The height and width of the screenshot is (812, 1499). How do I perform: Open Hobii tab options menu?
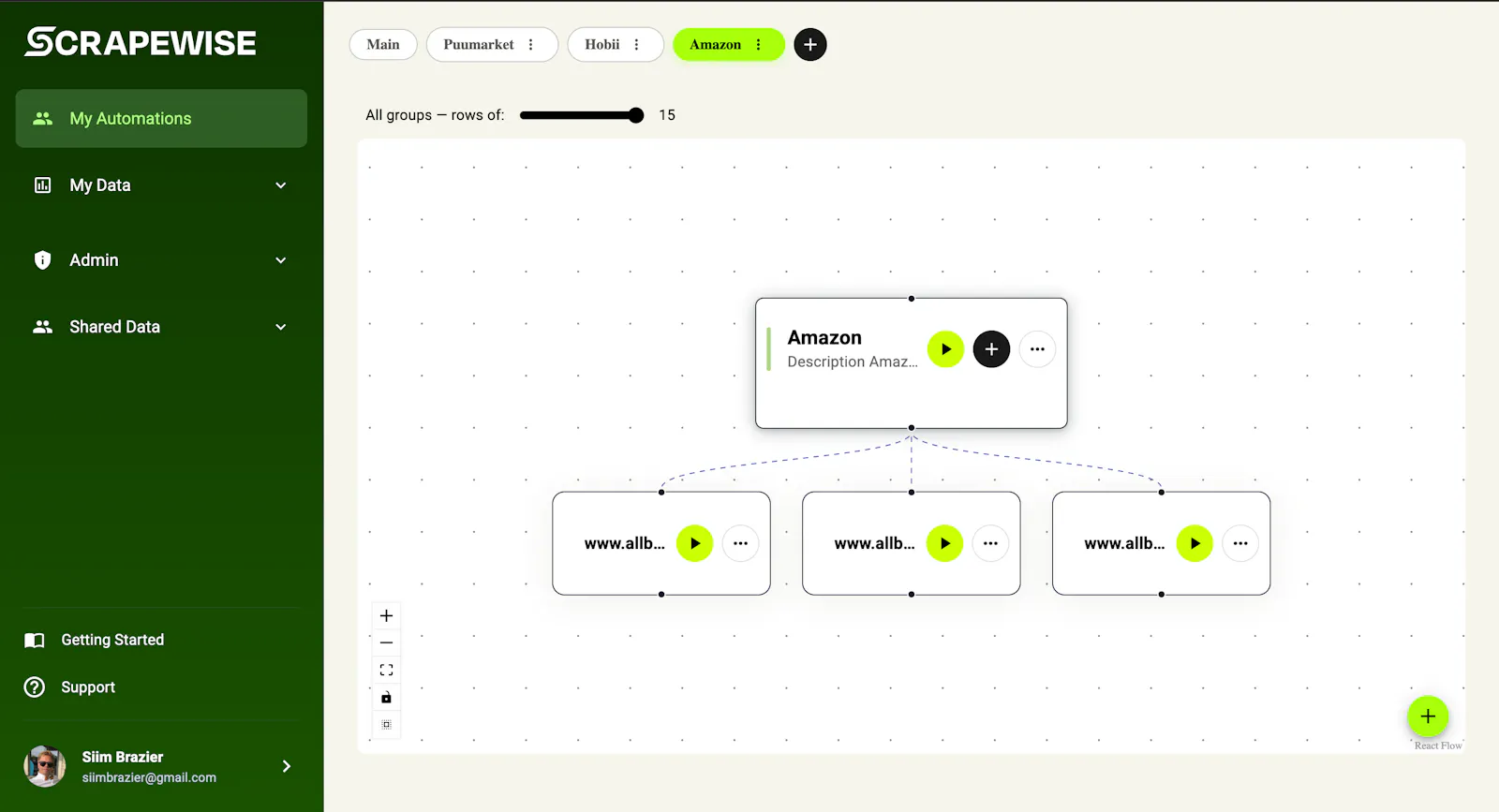pos(636,45)
